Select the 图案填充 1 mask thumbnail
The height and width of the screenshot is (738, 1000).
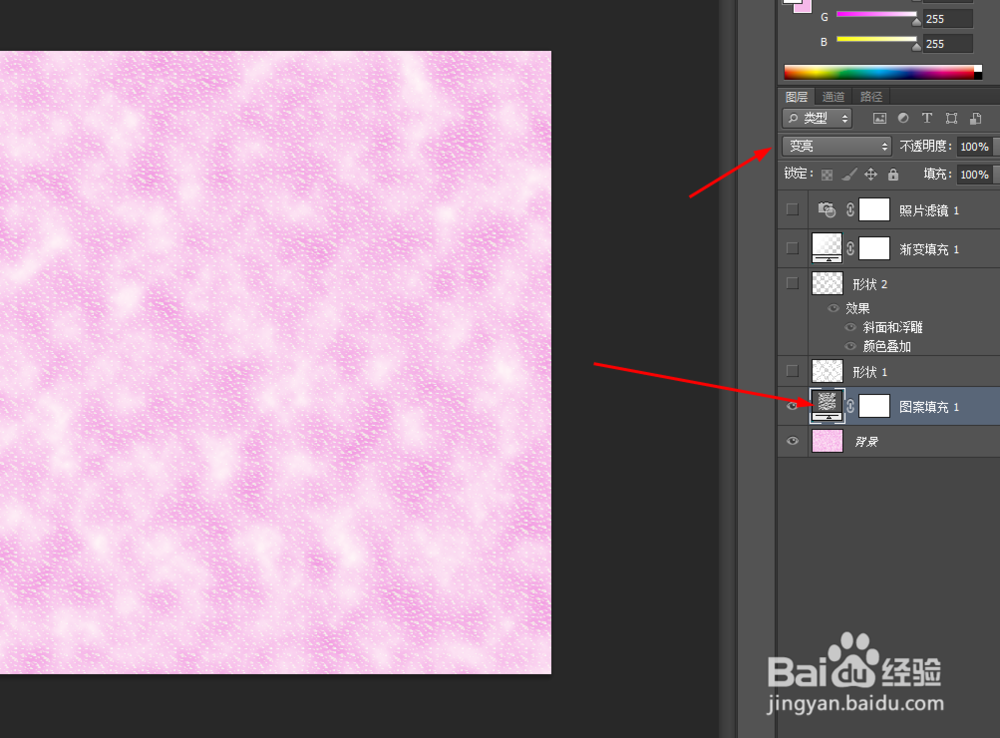[874, 406]
